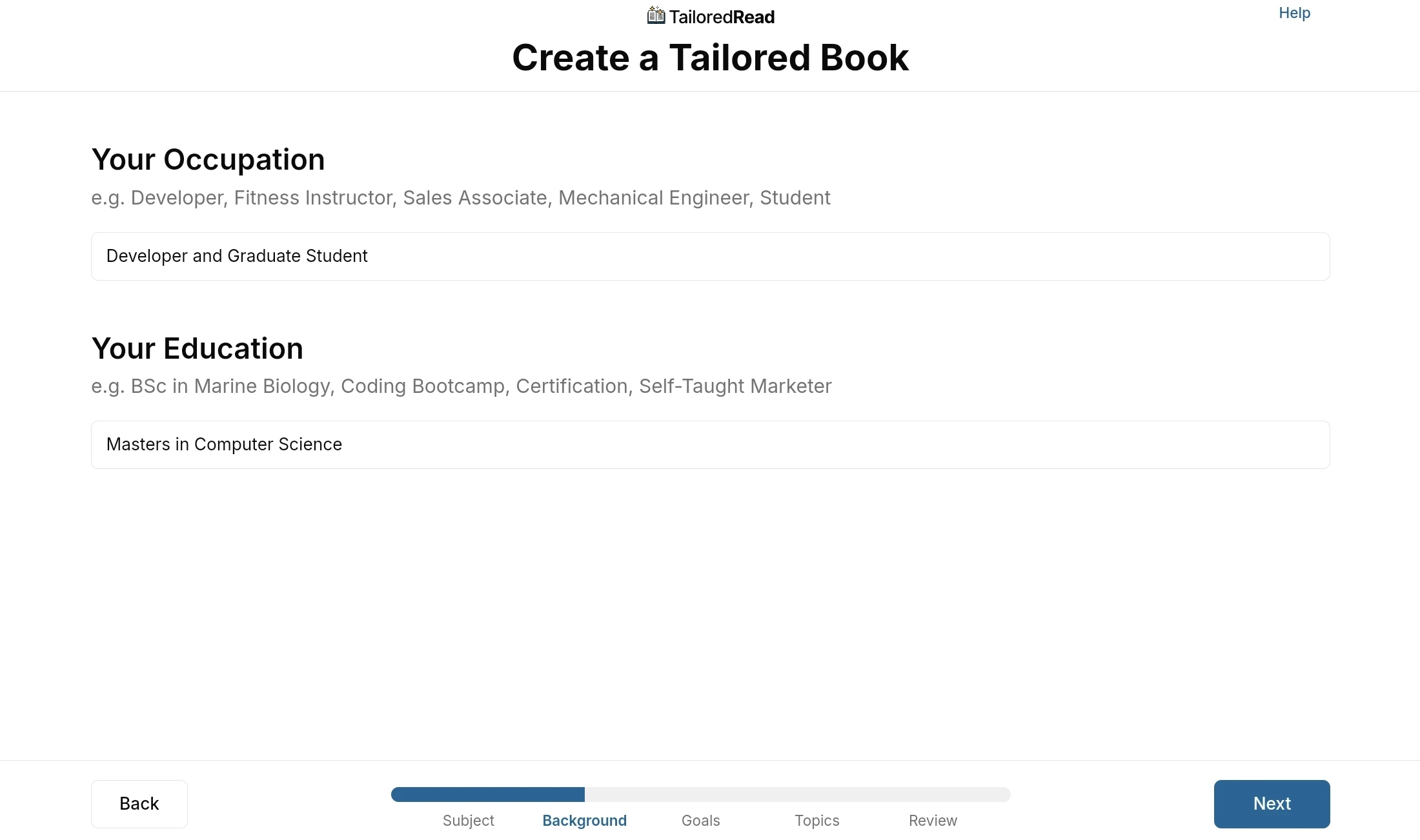The image size is (1420, 840).
Task: Select the Background step label
Action: (x=584, y=821)
